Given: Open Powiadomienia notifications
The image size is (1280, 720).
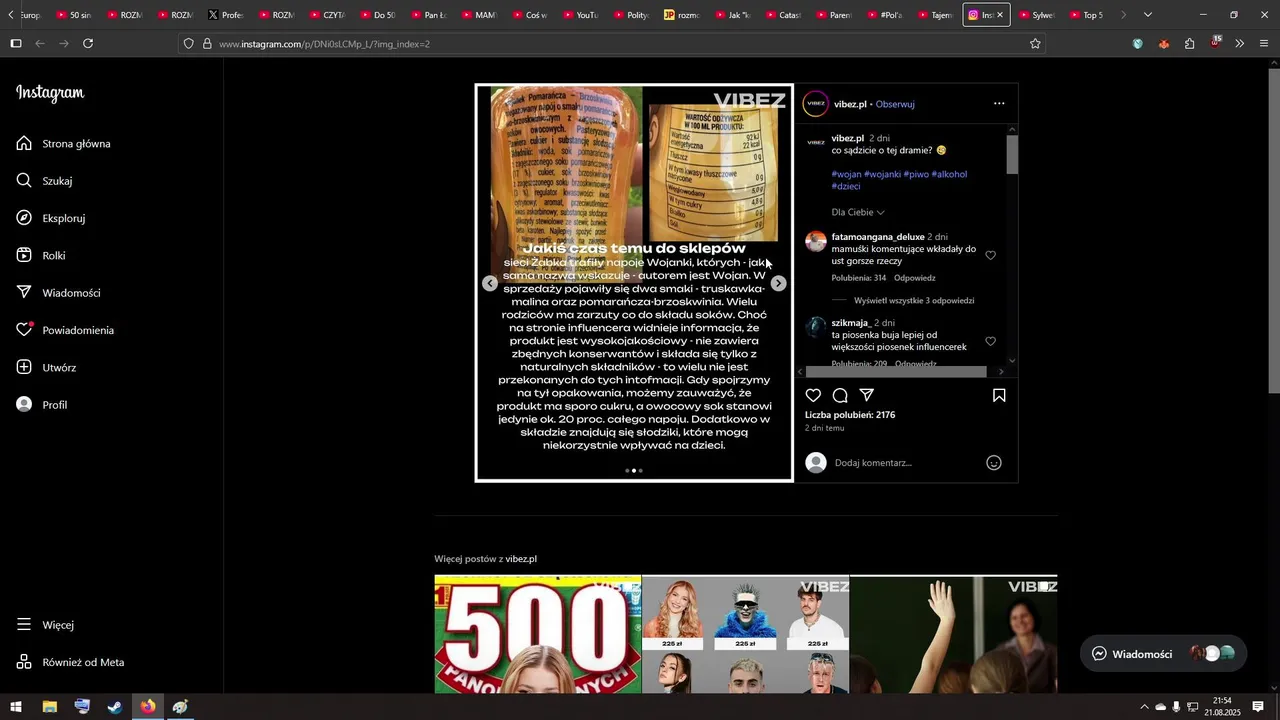Looking at the screenshot, I should click(x=65, y=330).
